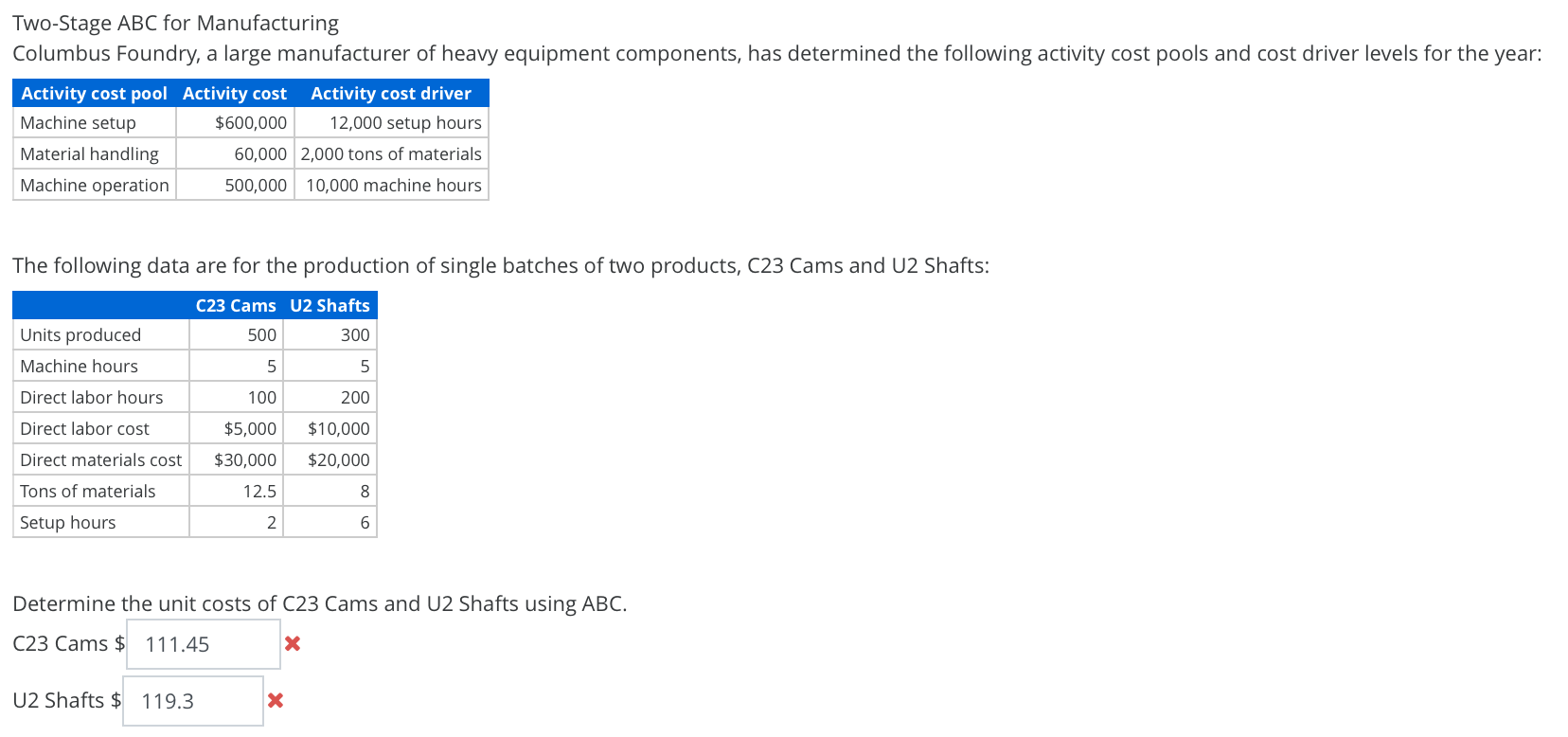Click the Activity cost driver column header

391,93
